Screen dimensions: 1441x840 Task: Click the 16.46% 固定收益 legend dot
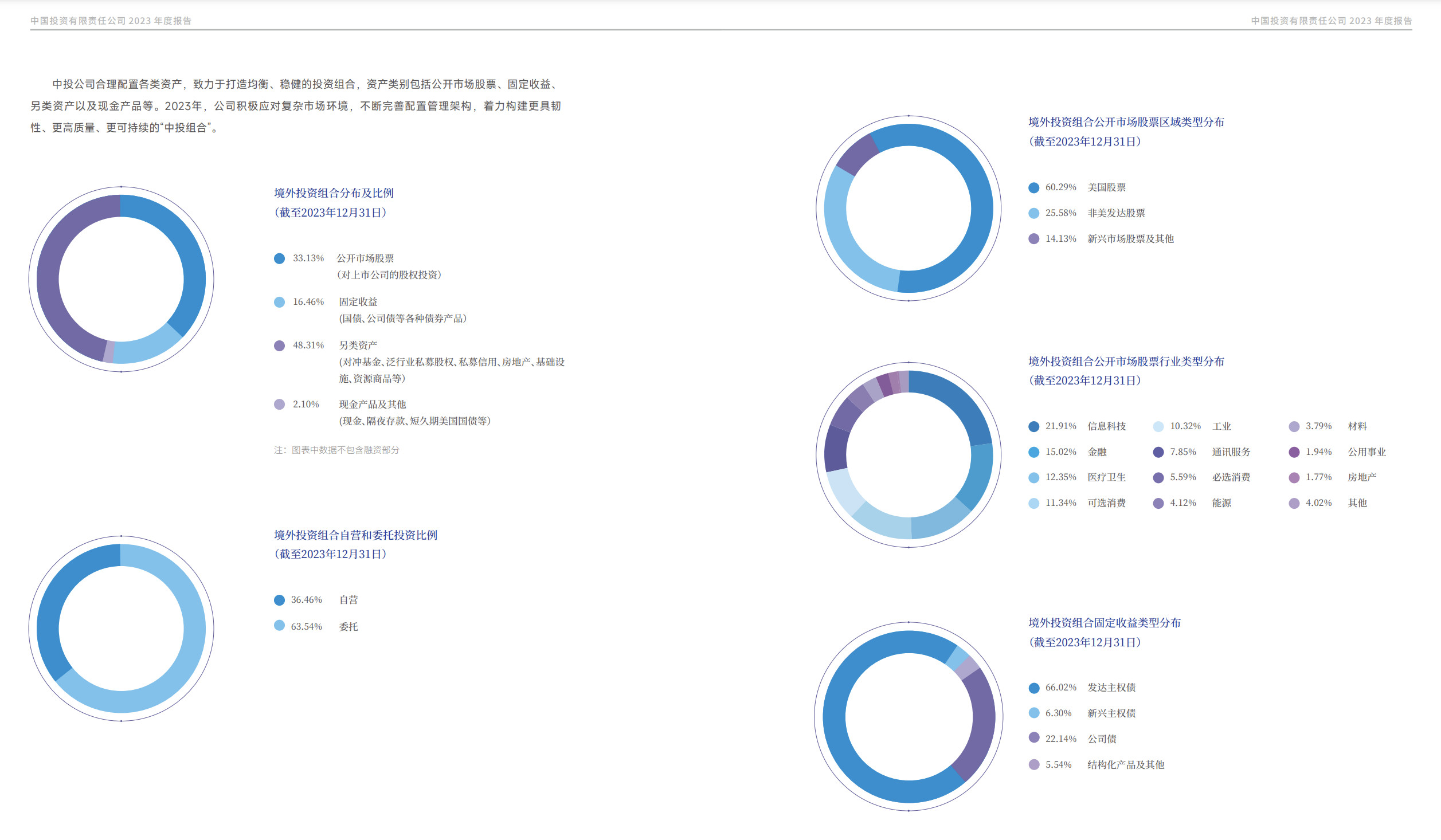(279, 302)
